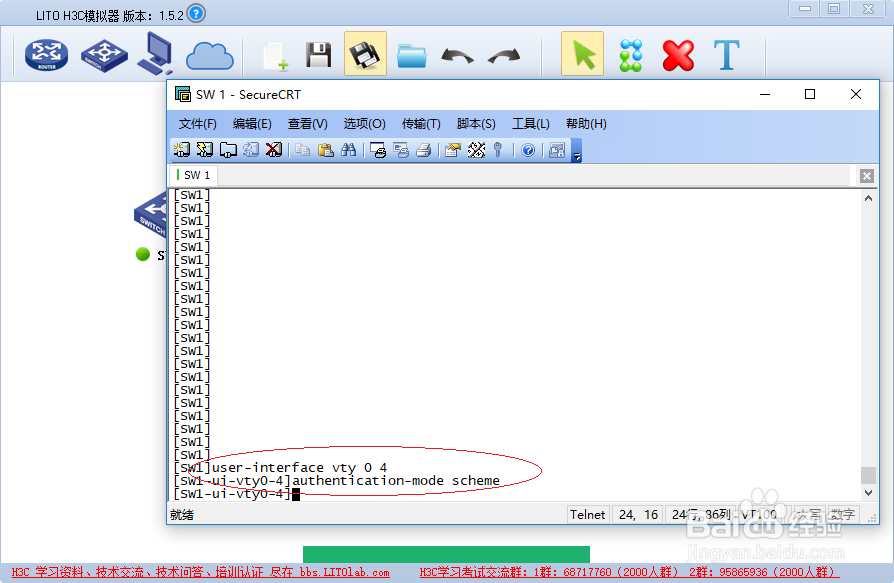Click the switch device in topology canvas
Image resolution: width=894 pixels, height=583 pixels.
point(149,215)
